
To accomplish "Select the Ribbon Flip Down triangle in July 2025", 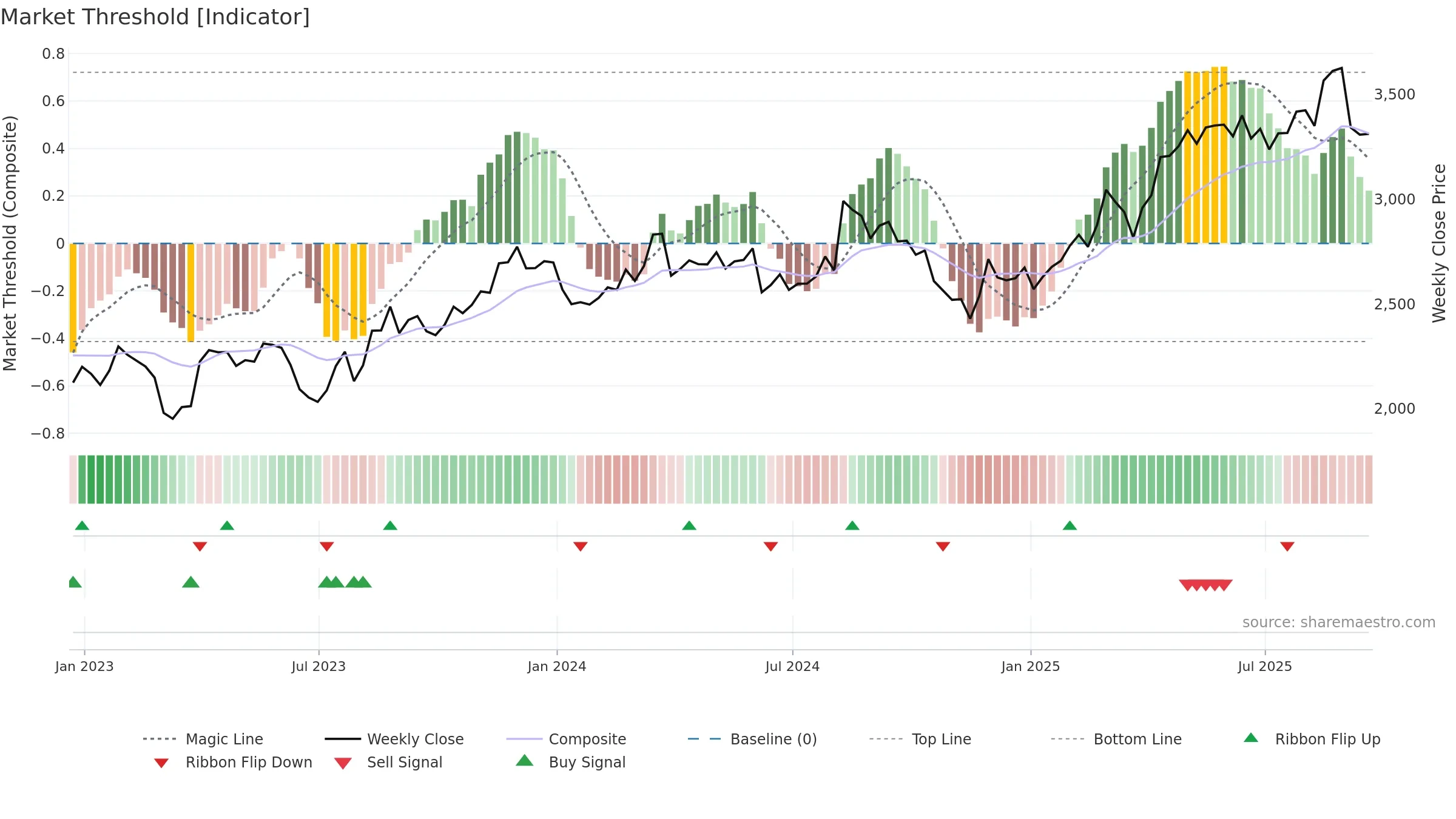I will 1287,547.
